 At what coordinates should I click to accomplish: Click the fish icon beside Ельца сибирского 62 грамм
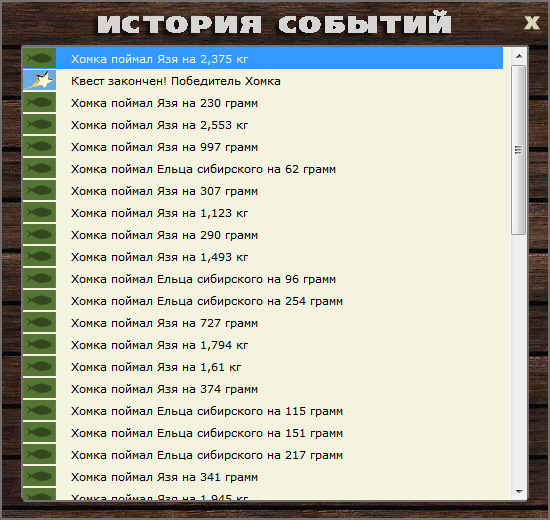click(39, 168)
